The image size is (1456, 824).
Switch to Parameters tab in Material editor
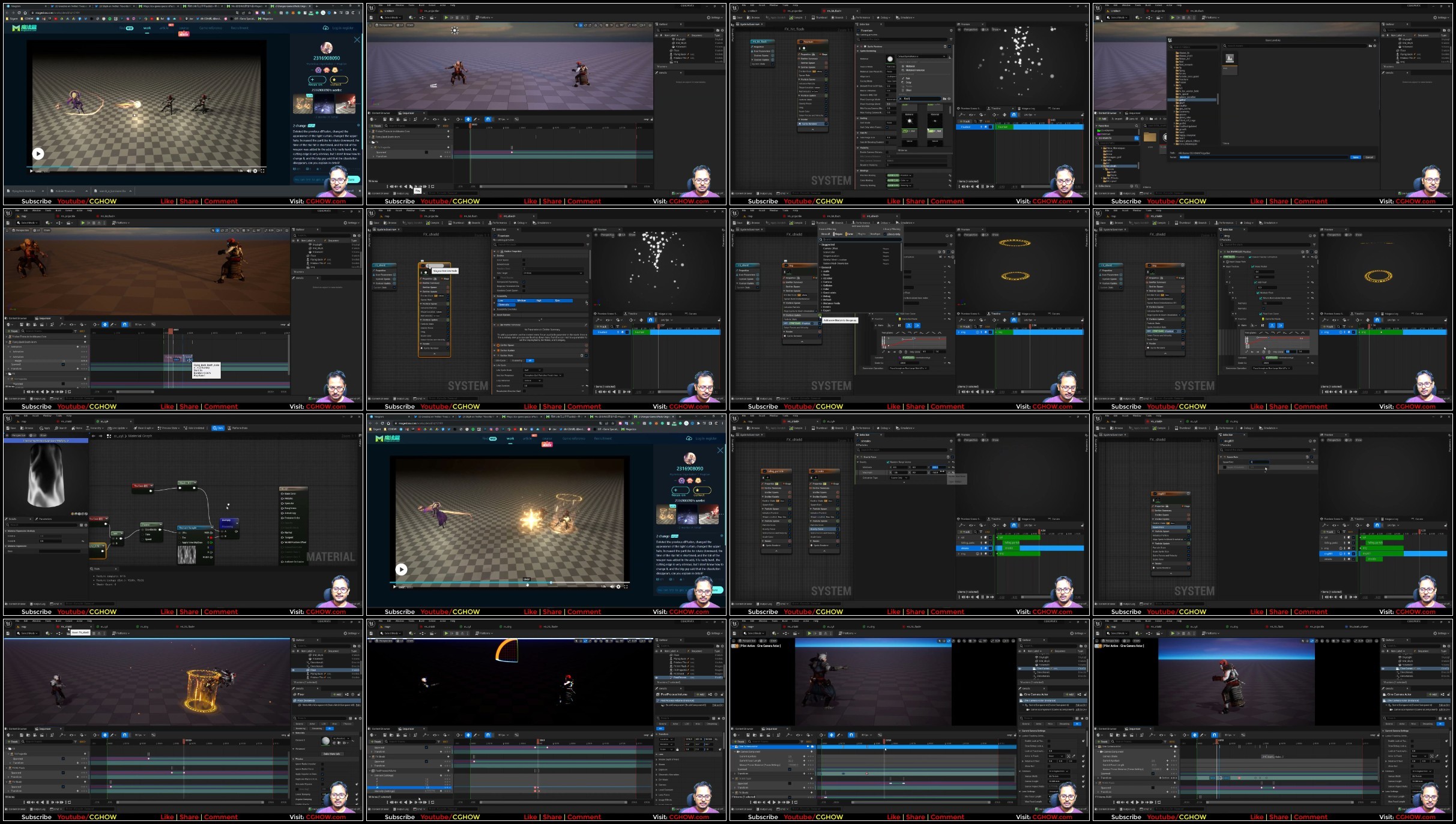click(44, 519)
